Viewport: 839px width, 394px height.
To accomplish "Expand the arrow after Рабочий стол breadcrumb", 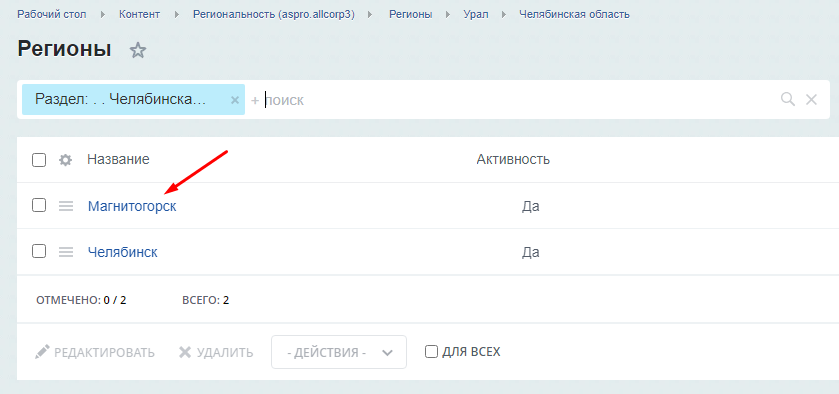I will pos(102,15).
